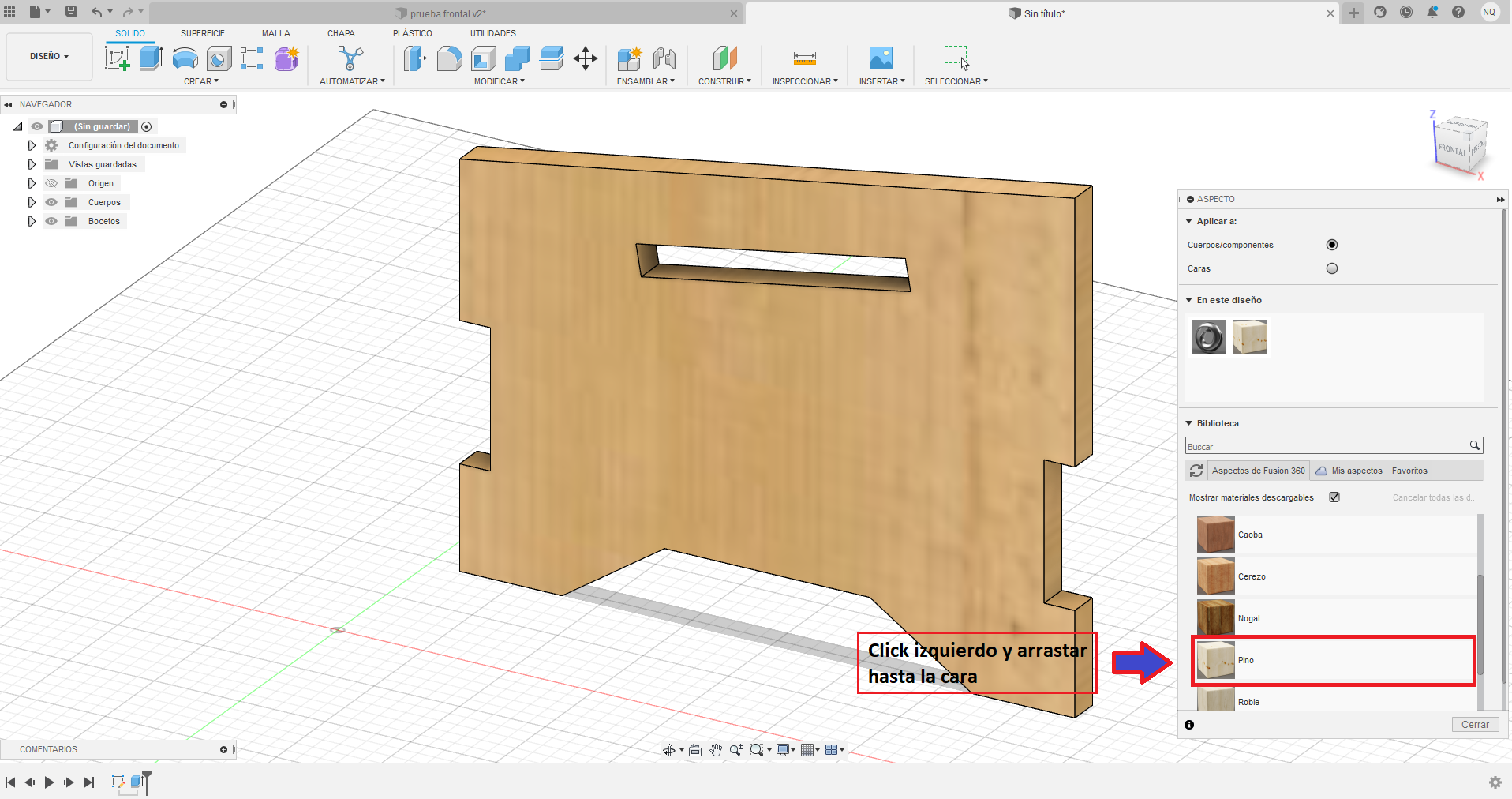Select the Caoba wood swatch

tap(1215, 535)
